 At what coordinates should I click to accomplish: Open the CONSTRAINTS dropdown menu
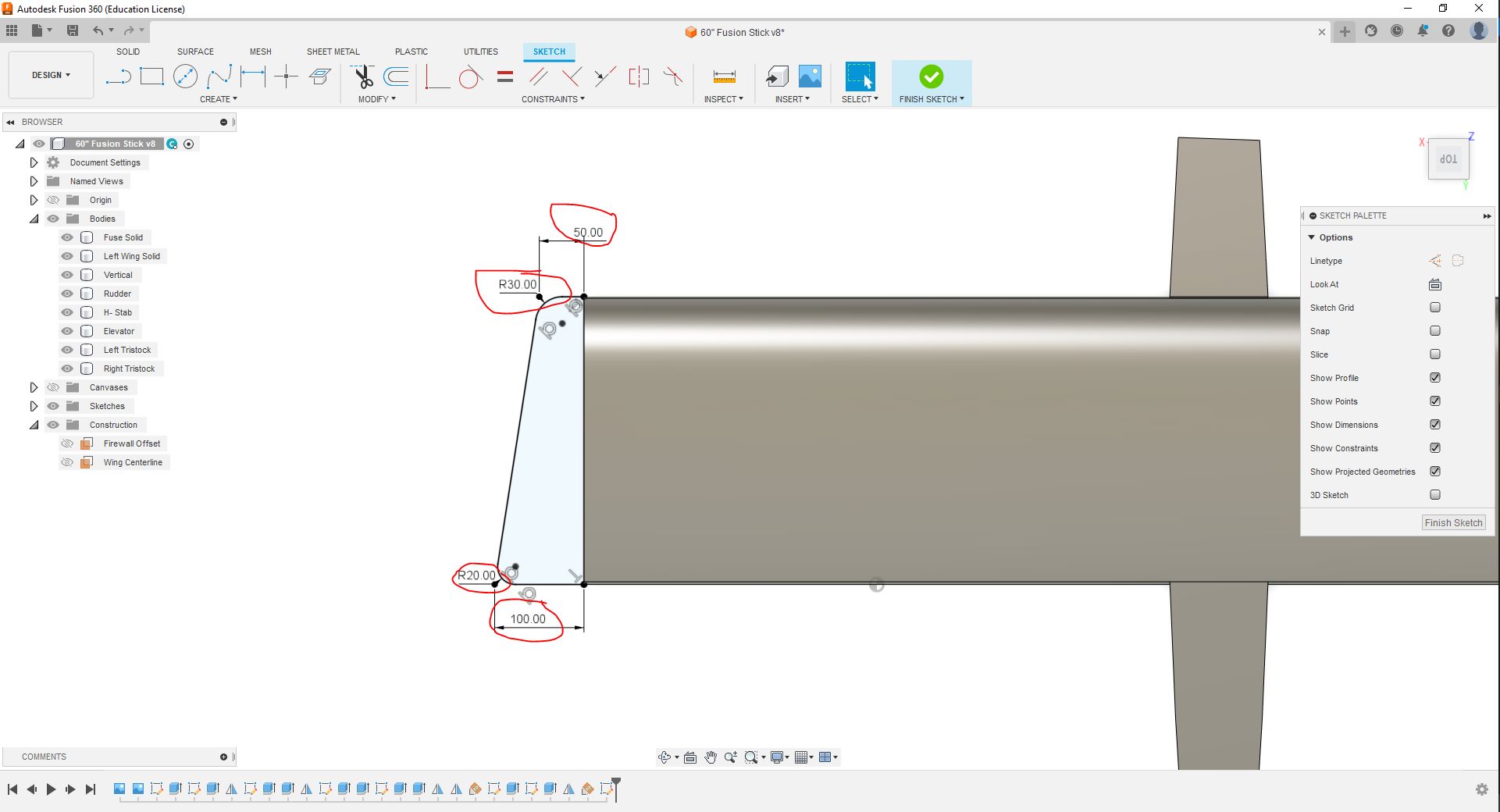[x=552, y=99]
